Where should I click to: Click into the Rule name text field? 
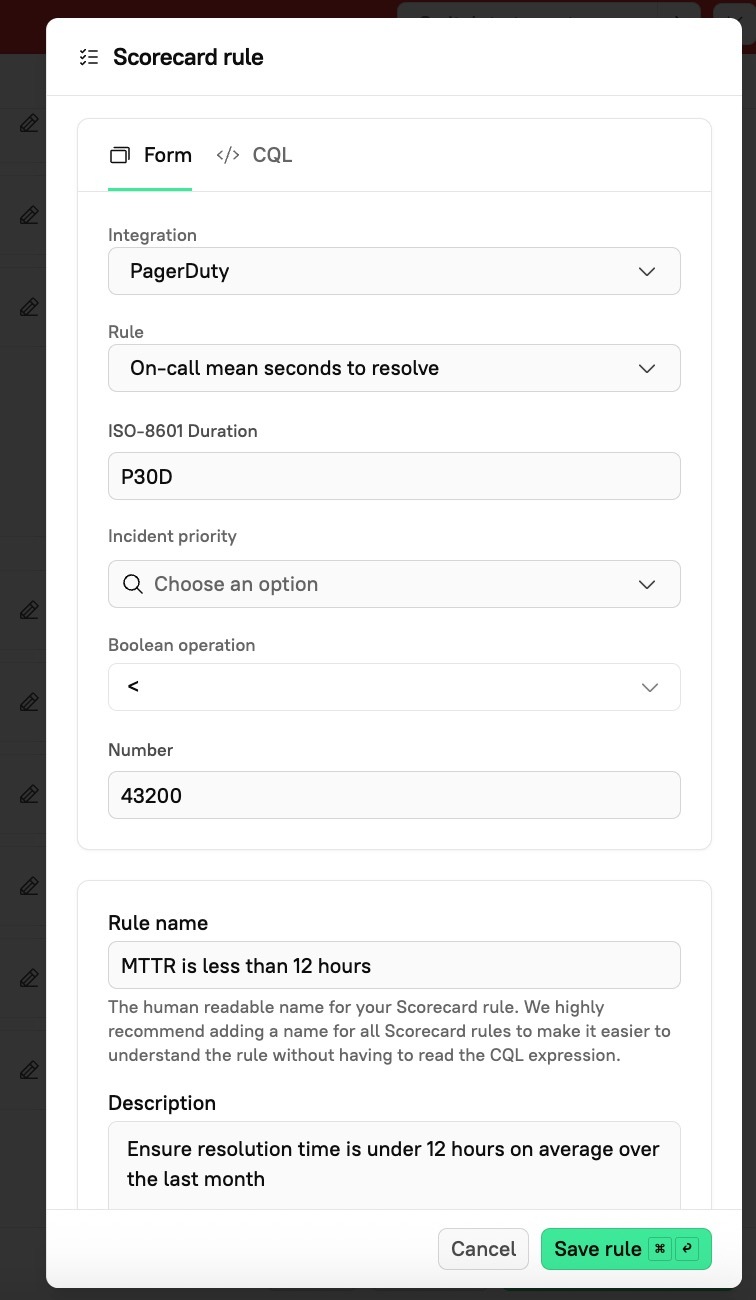pyautogui.click(x=394, y=965)
